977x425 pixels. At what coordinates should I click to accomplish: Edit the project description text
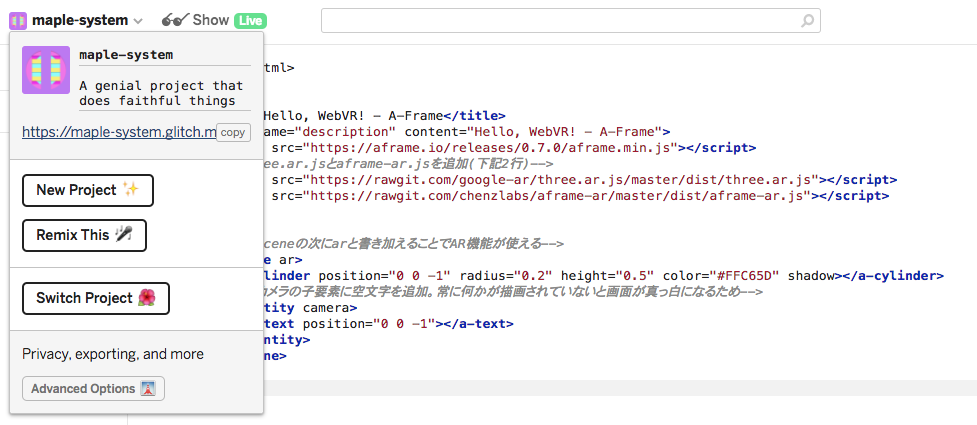coord(165,93)
